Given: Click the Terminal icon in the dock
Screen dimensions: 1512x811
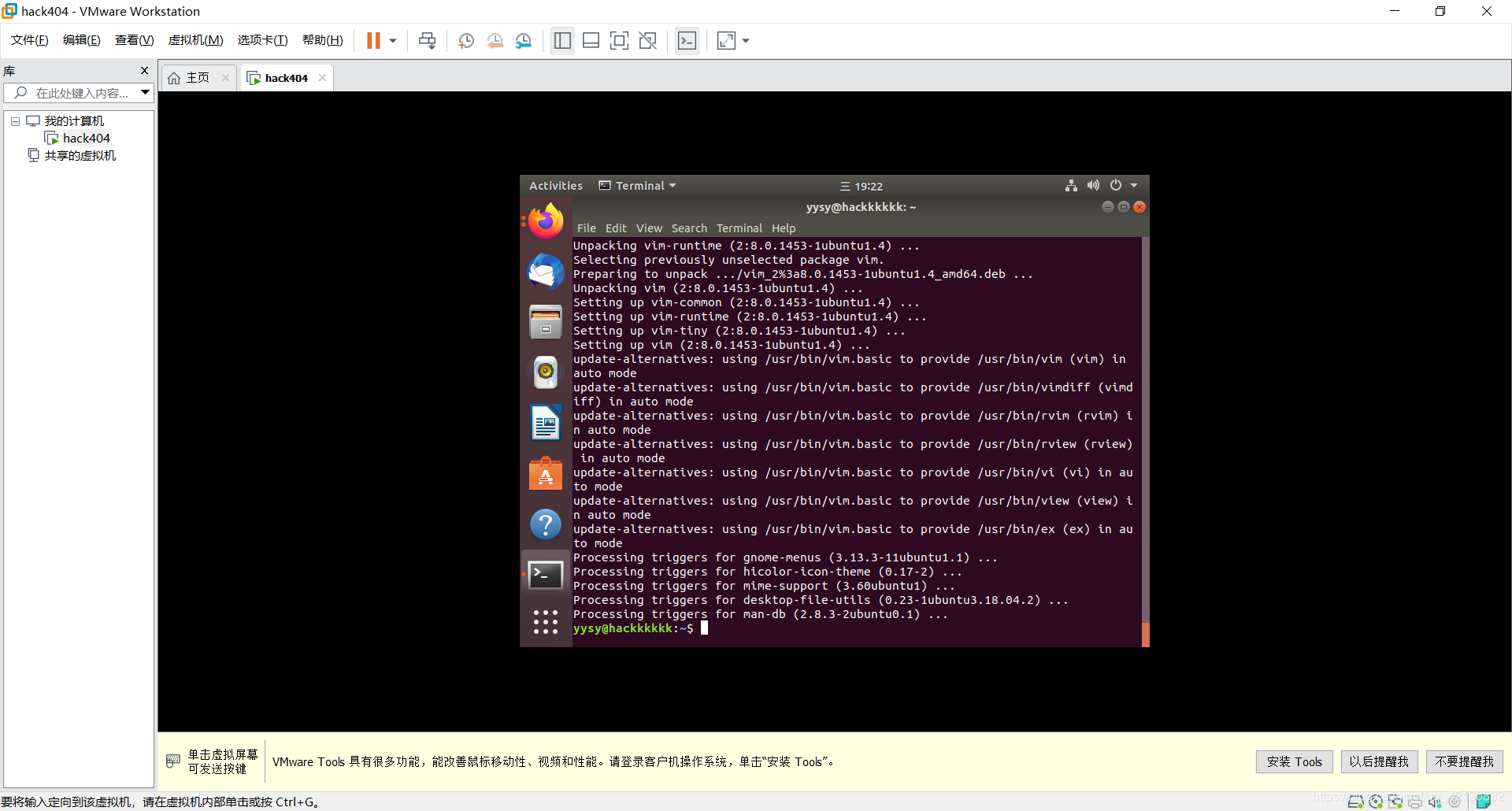Looking at the screenshot, I should point(546,574).
